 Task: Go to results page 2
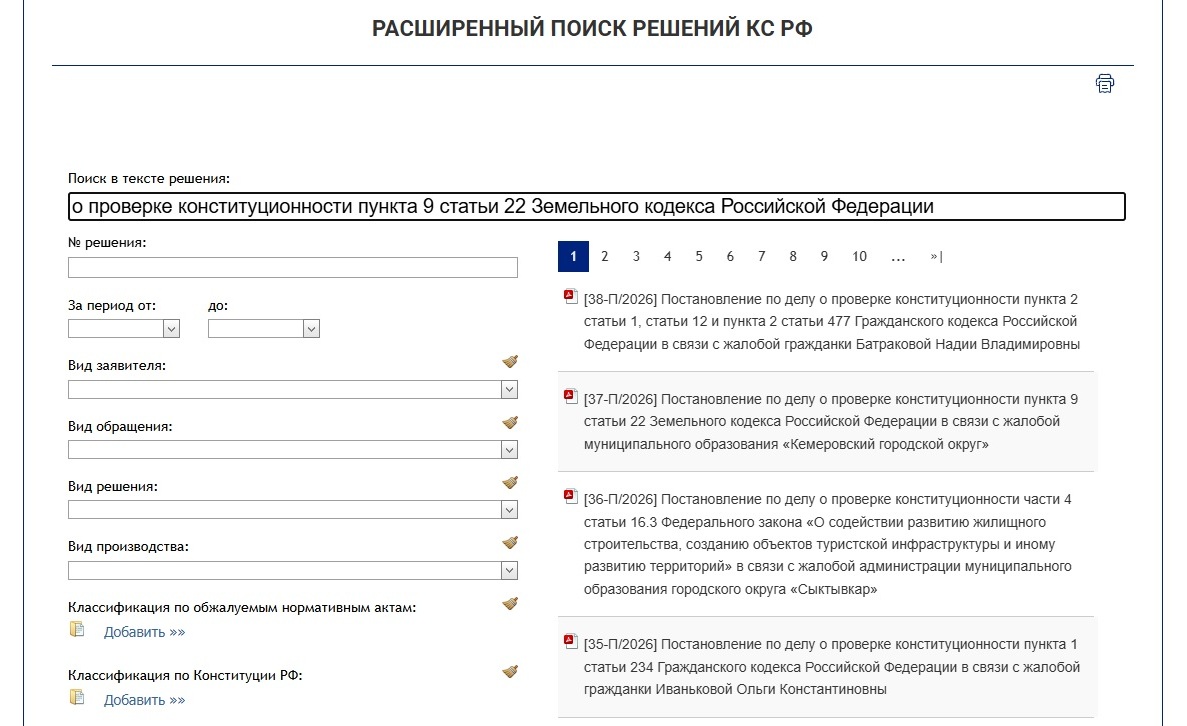(x=605, y=257)
